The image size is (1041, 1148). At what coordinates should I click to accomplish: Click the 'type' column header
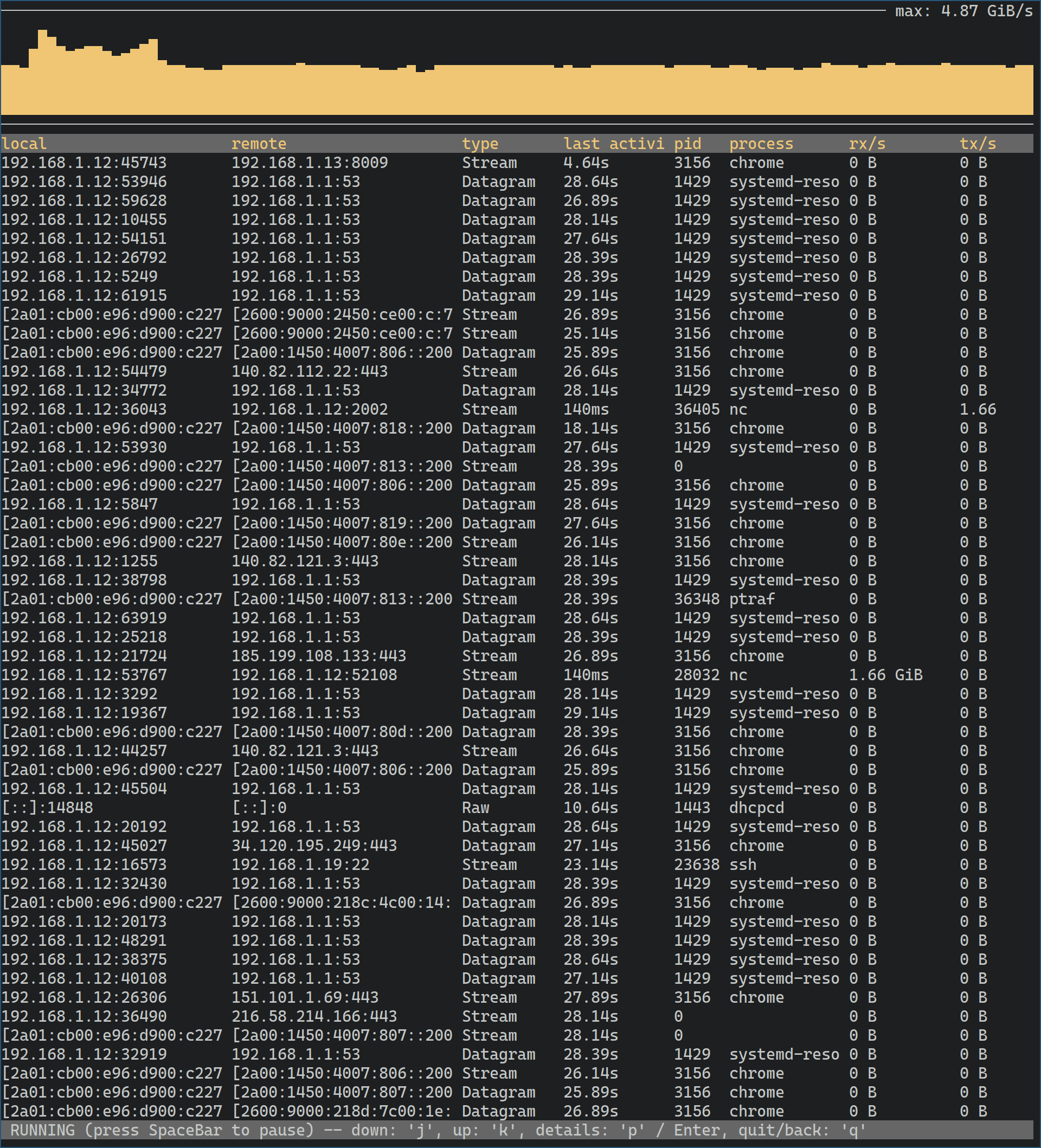tap(479, 144)
